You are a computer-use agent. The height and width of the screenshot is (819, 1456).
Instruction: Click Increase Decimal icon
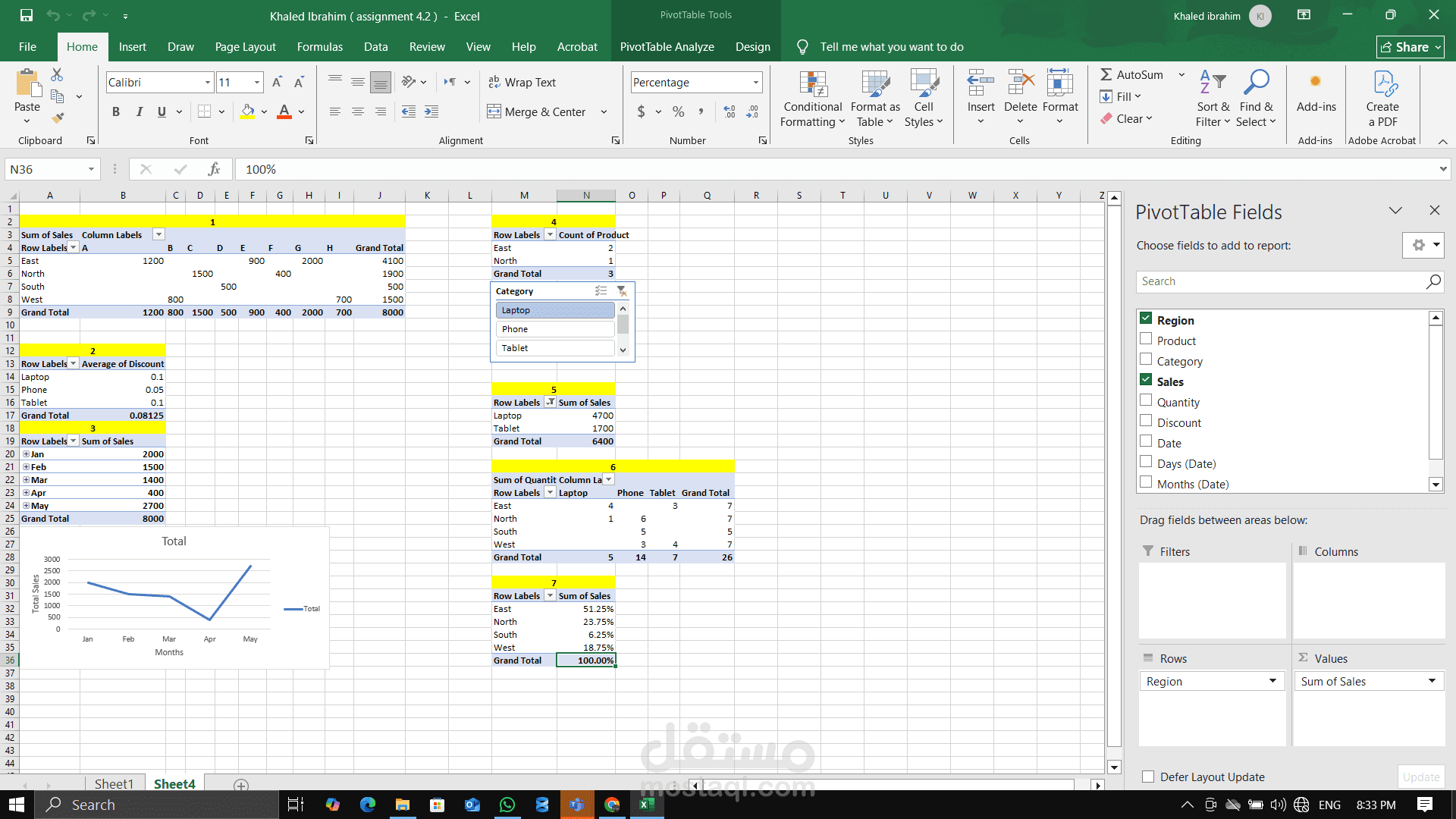tap(730, 112)
